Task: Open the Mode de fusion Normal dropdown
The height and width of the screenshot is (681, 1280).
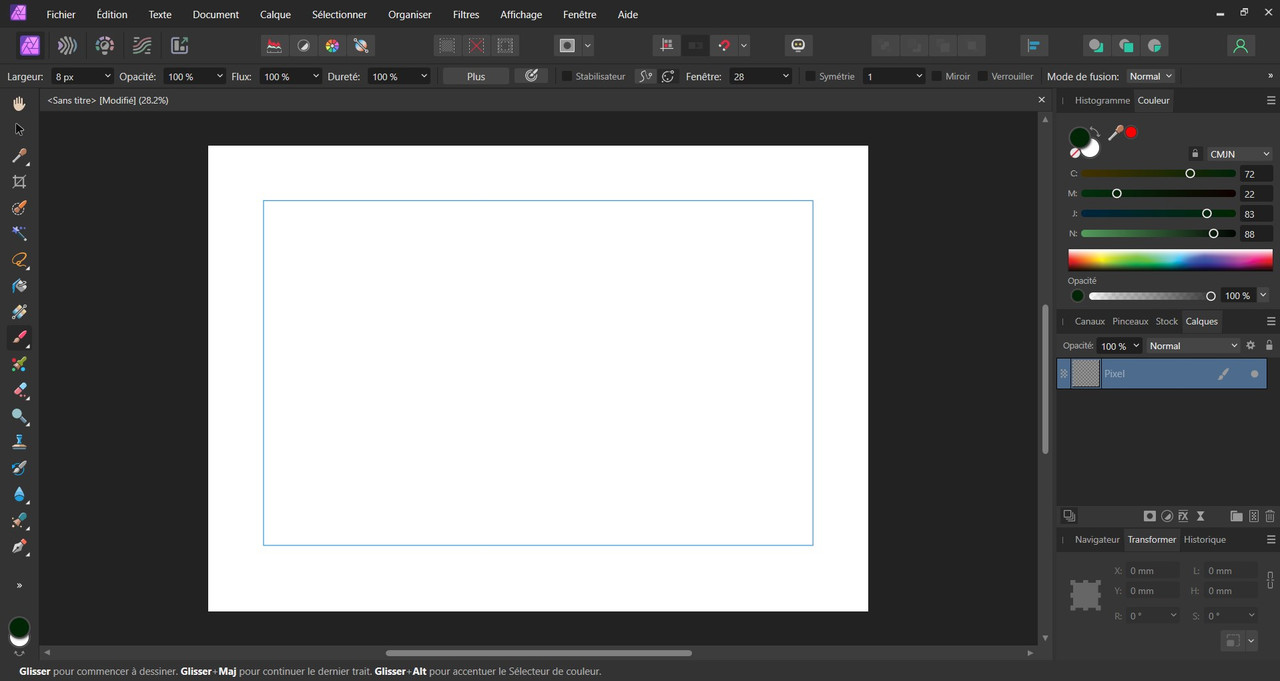Action: point(1150,76)
